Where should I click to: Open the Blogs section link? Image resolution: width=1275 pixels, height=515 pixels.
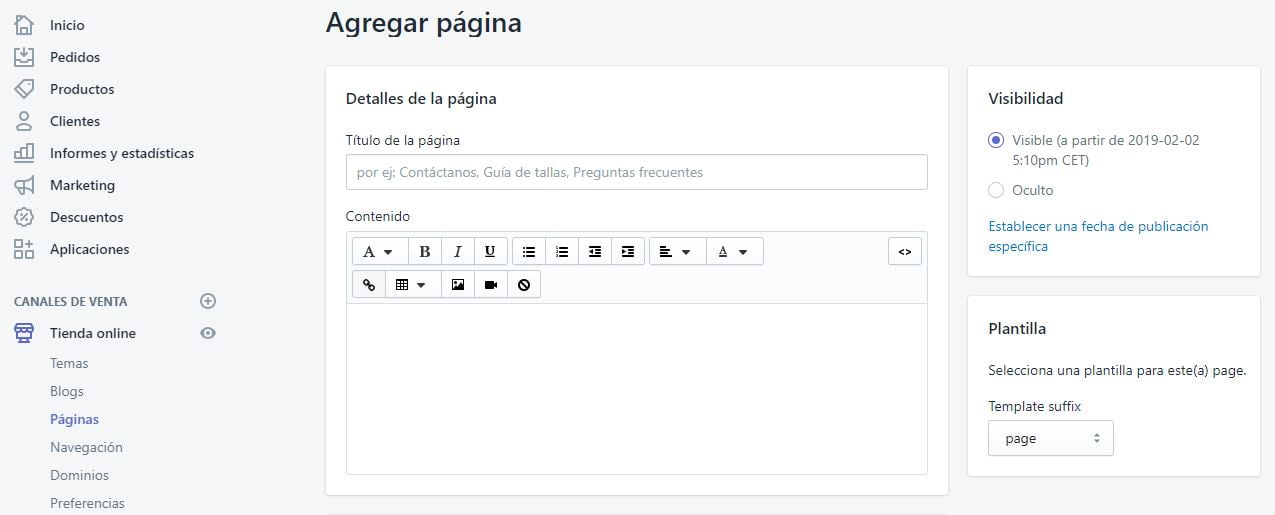[x=67, y=391]
